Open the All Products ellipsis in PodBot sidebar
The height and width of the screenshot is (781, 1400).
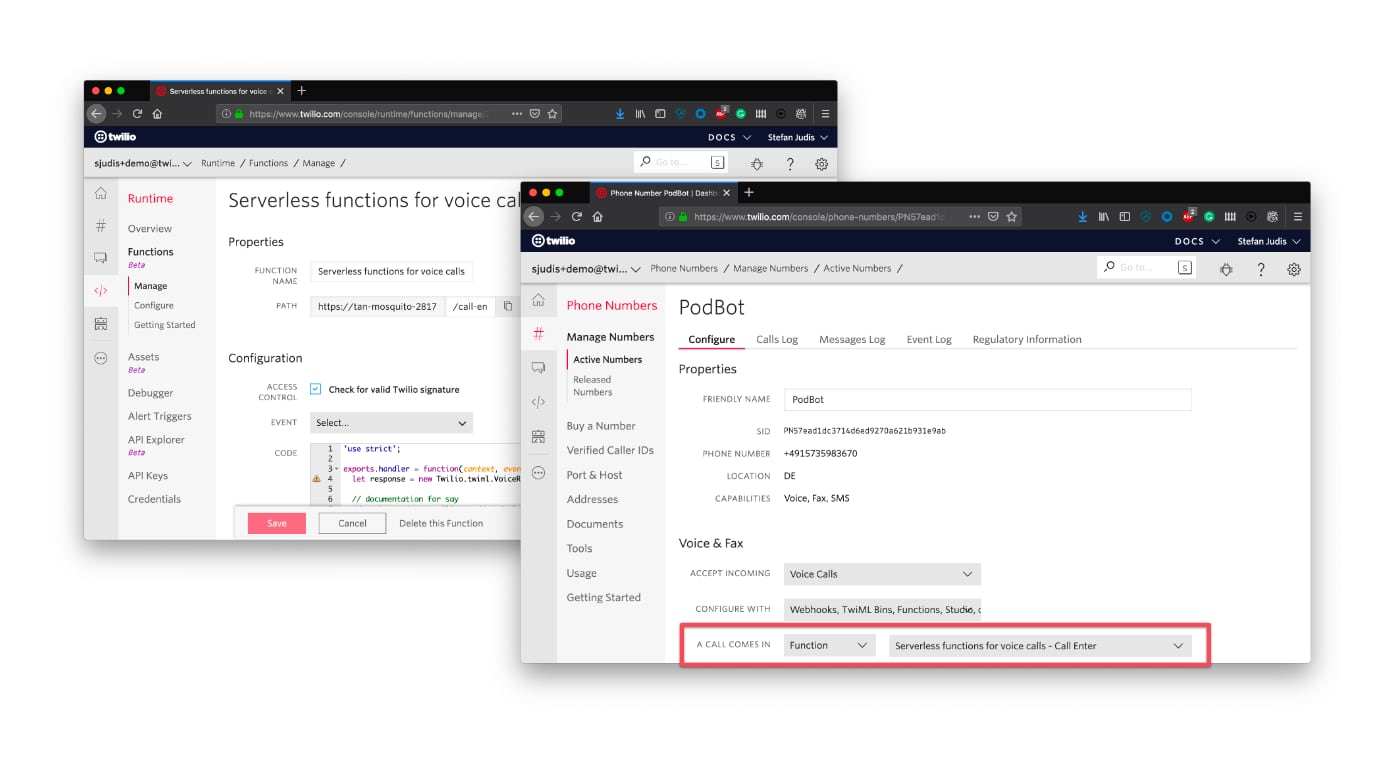coord(538,472)
